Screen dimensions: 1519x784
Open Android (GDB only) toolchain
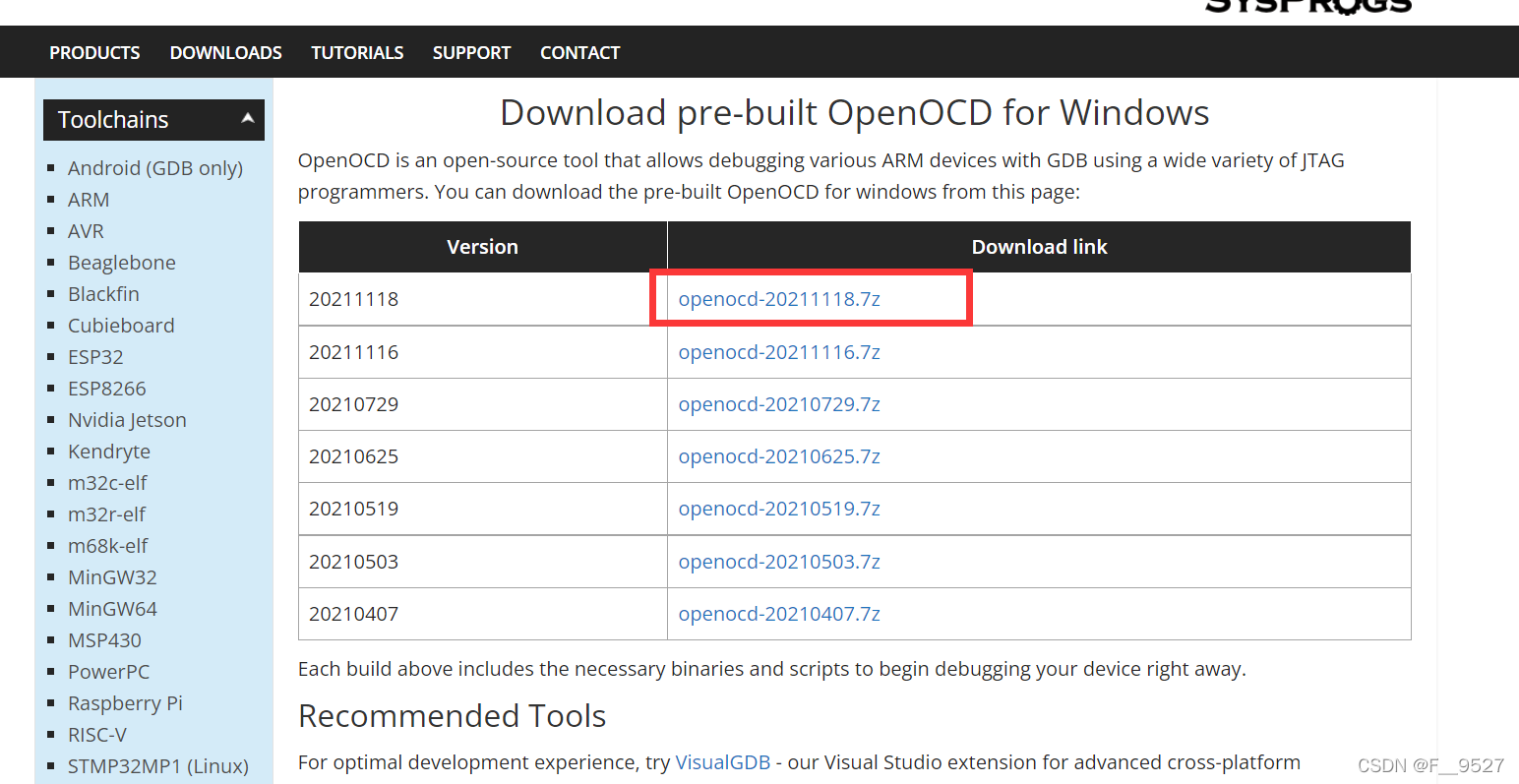pos(155,168)
